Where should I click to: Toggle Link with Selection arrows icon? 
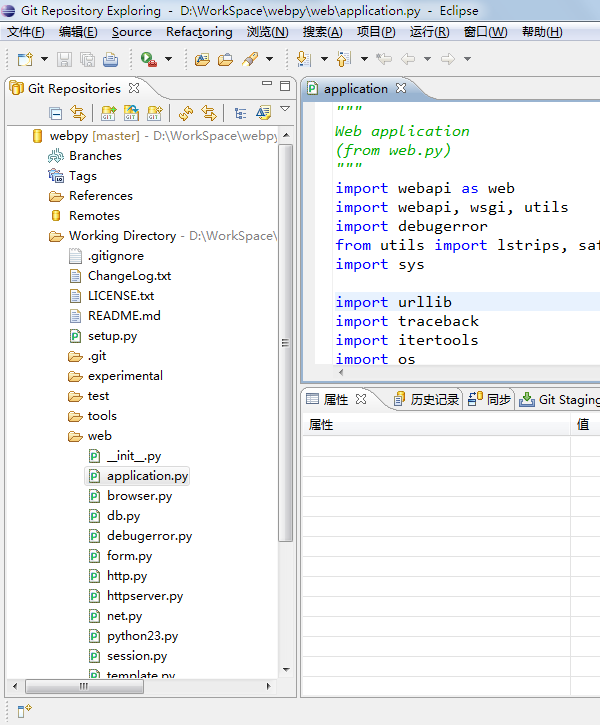click(209, 113)
